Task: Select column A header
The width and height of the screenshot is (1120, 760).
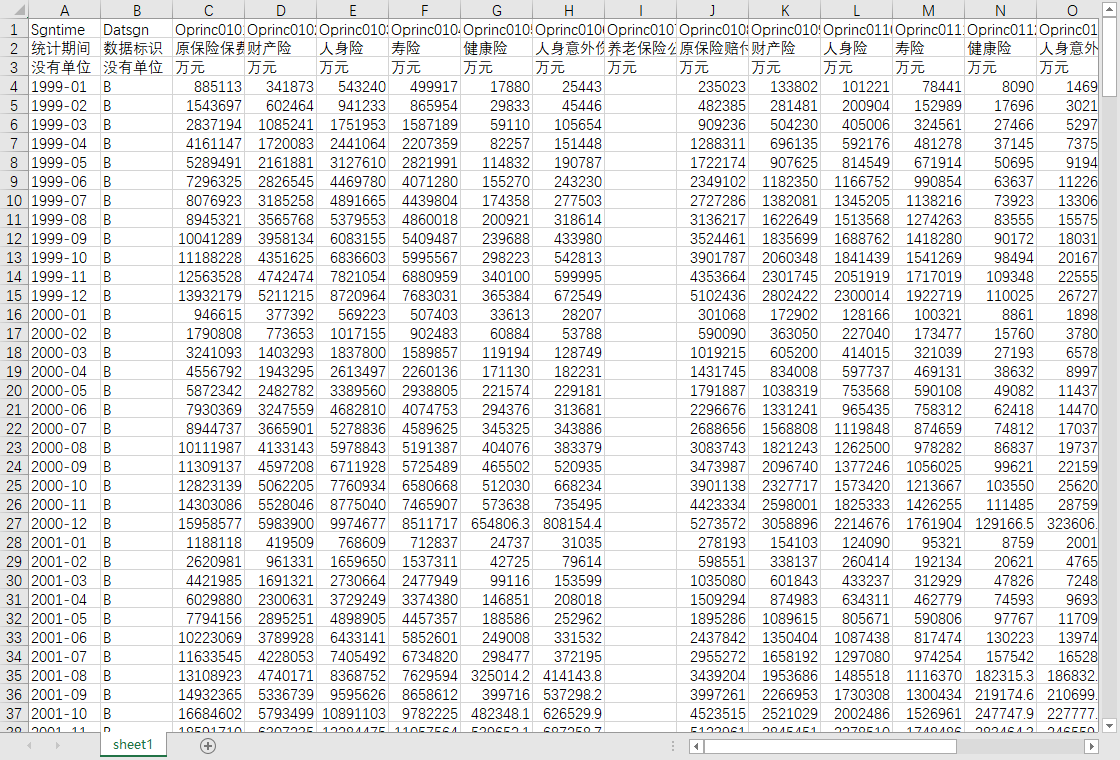Action: [x=64, y=10]
